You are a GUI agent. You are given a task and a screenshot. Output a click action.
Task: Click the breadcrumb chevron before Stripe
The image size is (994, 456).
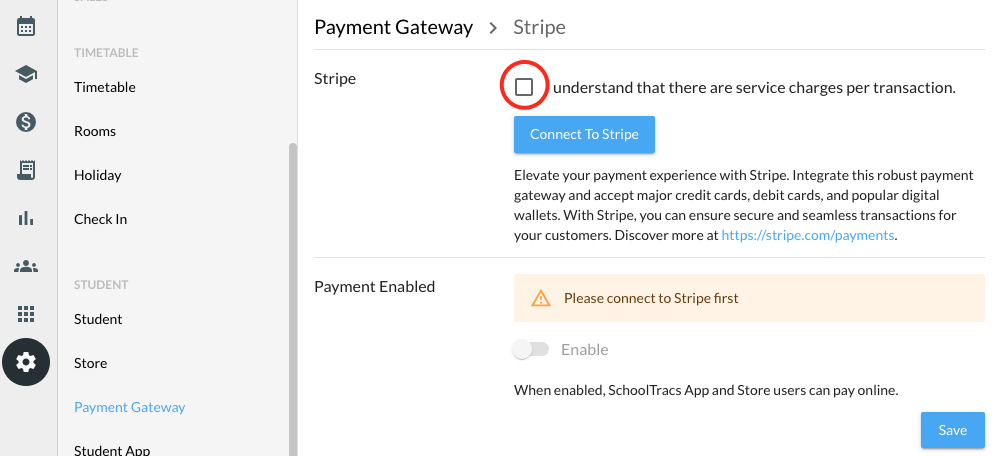click(x=493, y=28)
